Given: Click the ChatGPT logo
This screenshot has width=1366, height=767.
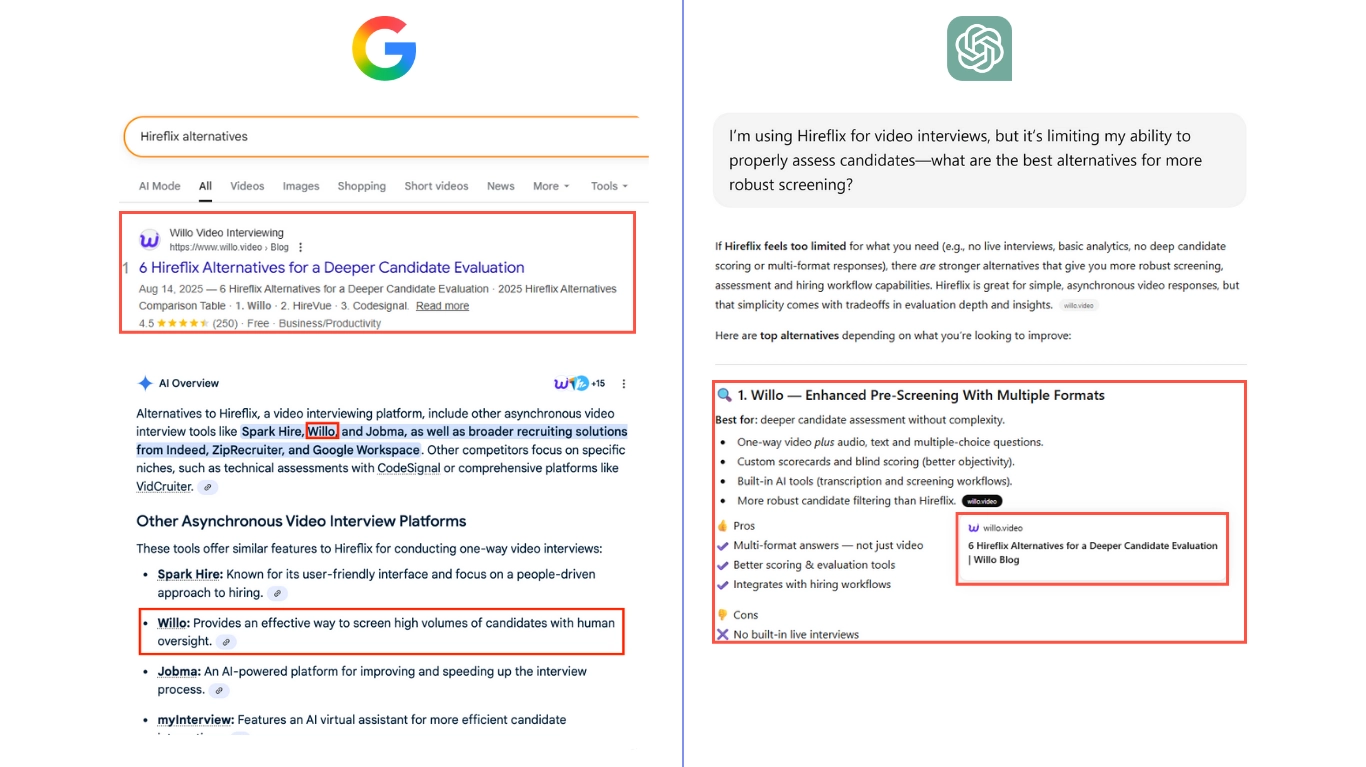Looking at the screenshot, I should click(979, 48).
